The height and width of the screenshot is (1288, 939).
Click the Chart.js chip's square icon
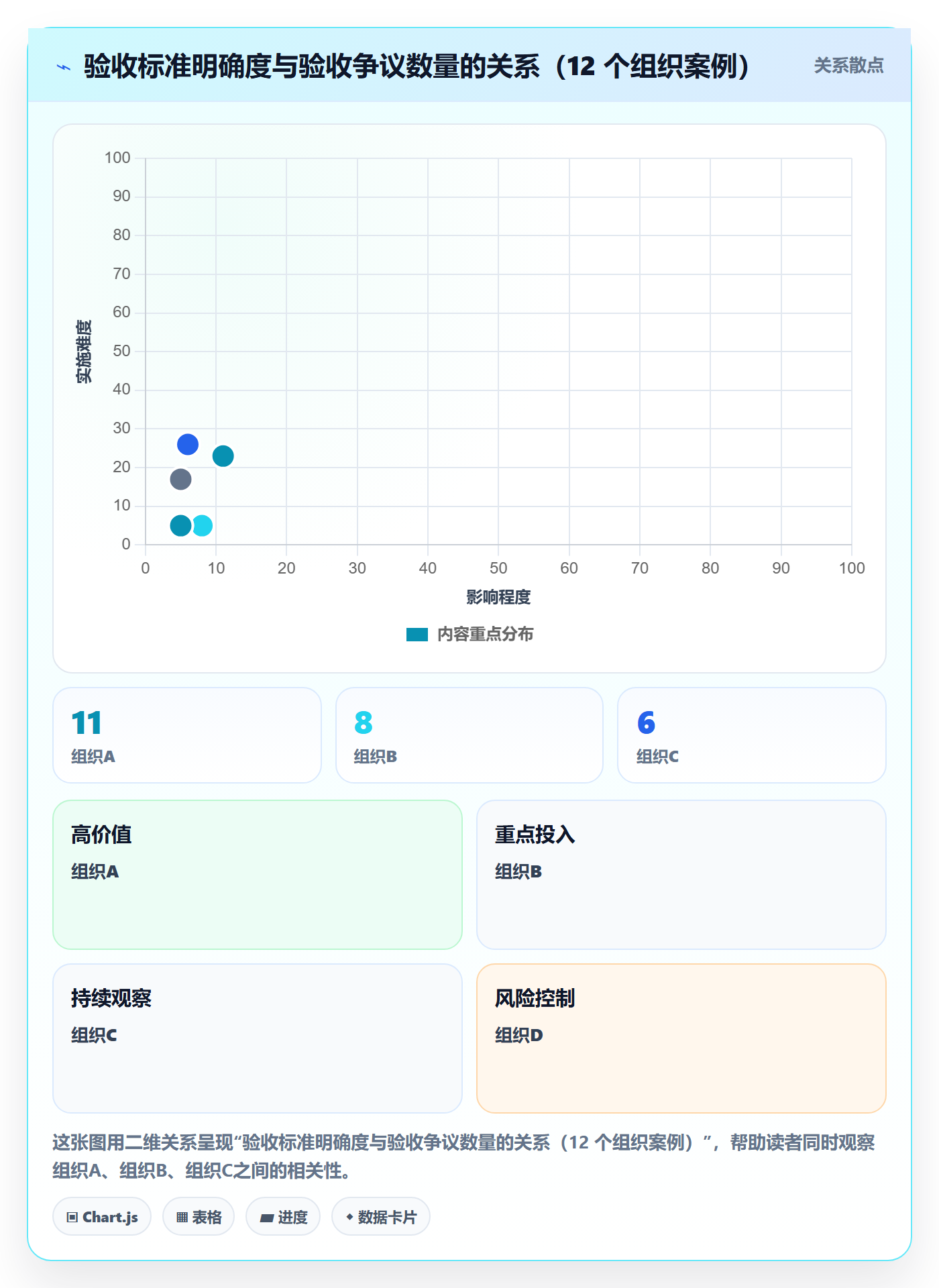[72, 1218]
